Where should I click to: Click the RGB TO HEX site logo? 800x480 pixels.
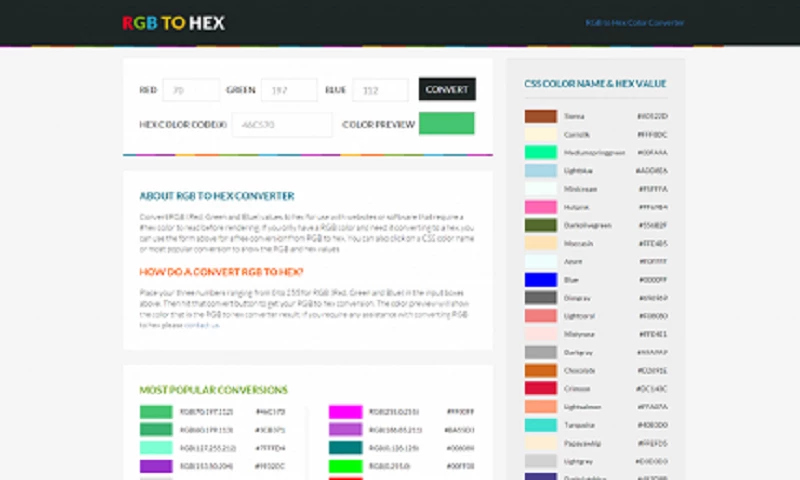coord(173,23)
